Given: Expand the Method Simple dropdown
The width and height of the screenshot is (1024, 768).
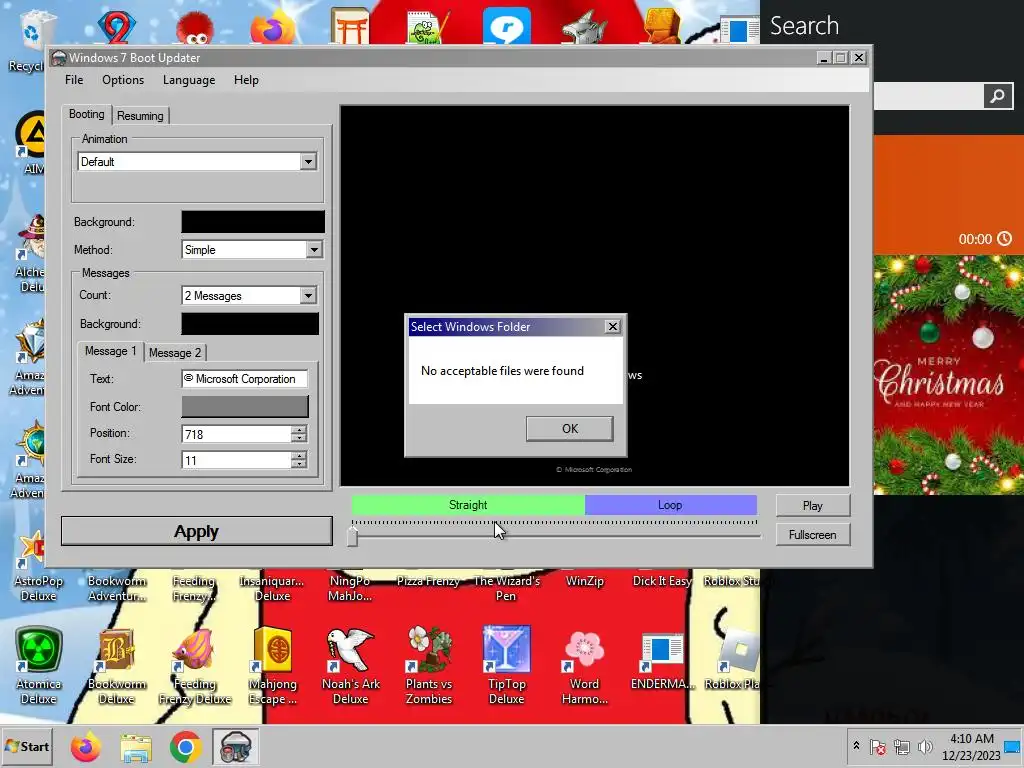Looking at the screenshot, I should pos(314,249).
